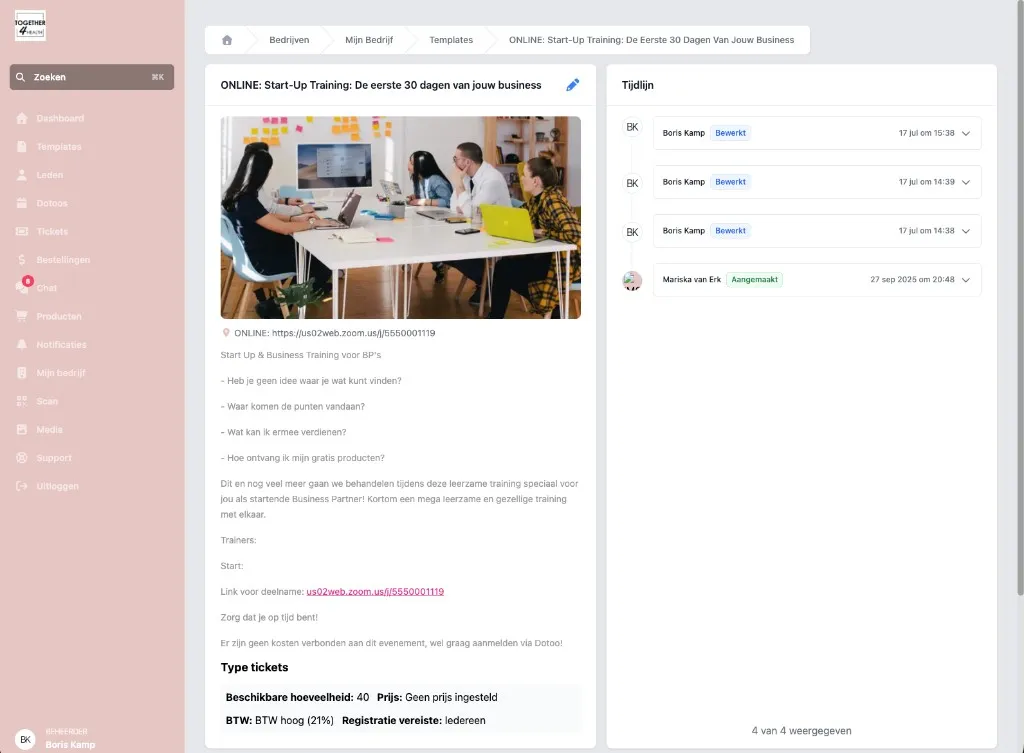
Task: Navigate to the Templates breadcrumb
Action: coord(451,40)
